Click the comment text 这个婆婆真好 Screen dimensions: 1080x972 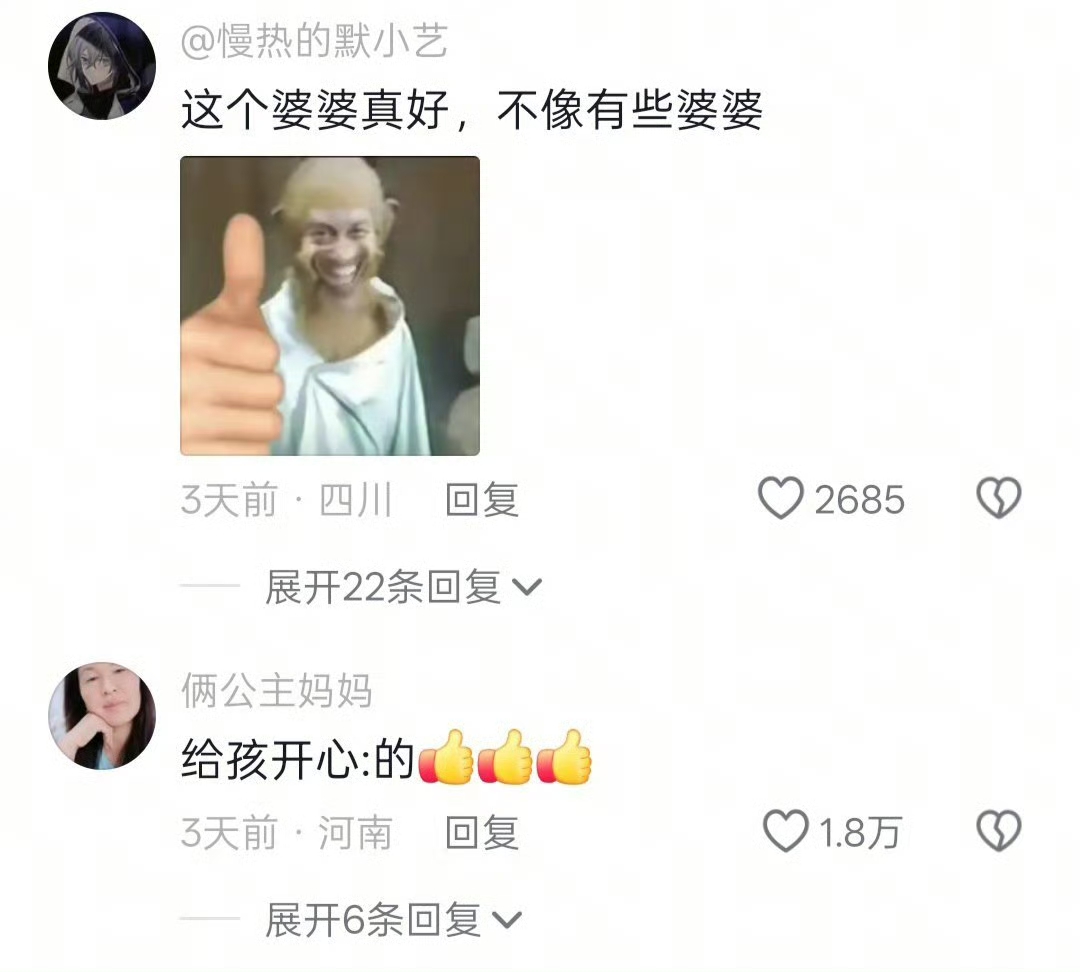[315, 110]
